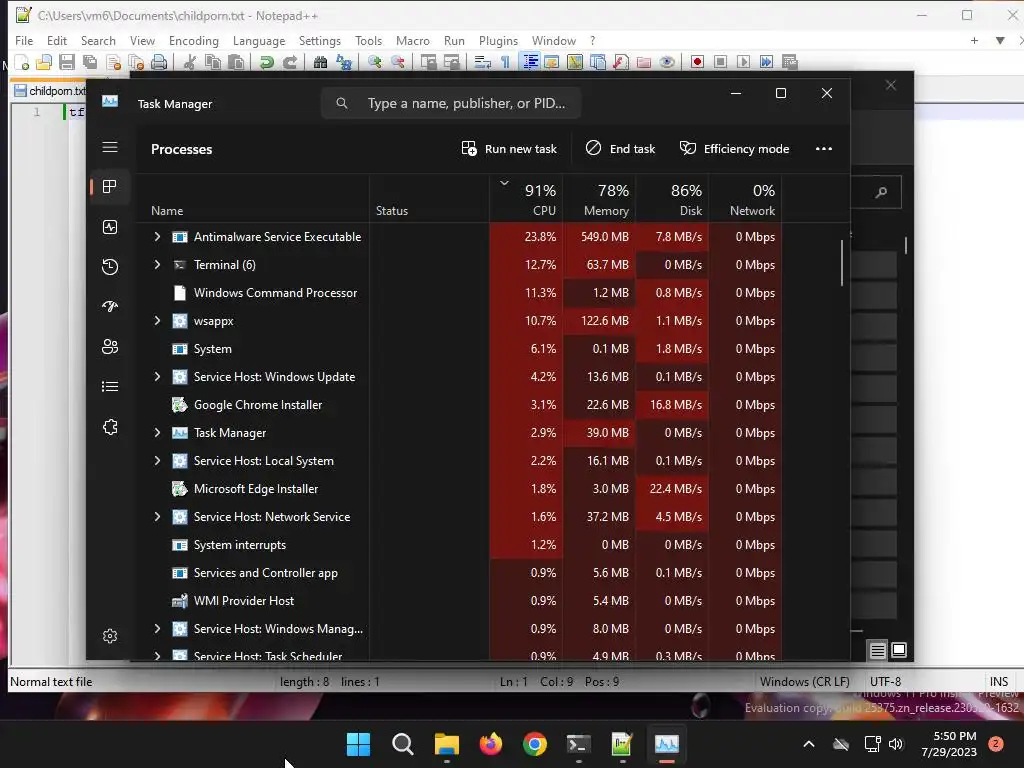Image resolution: width=1024 pixels, height=768 pixels.
Task: Click Windows (CR LF) in Notepad++ status bar
Action: click(805, 681)
